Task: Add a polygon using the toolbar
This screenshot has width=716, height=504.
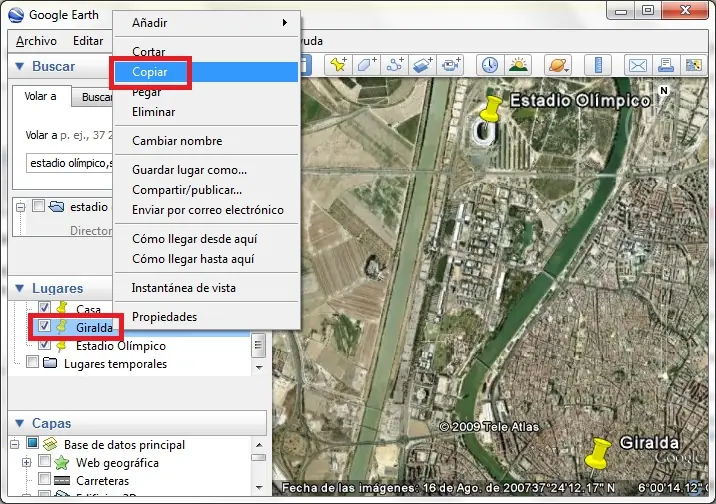Action: (367, 65)
